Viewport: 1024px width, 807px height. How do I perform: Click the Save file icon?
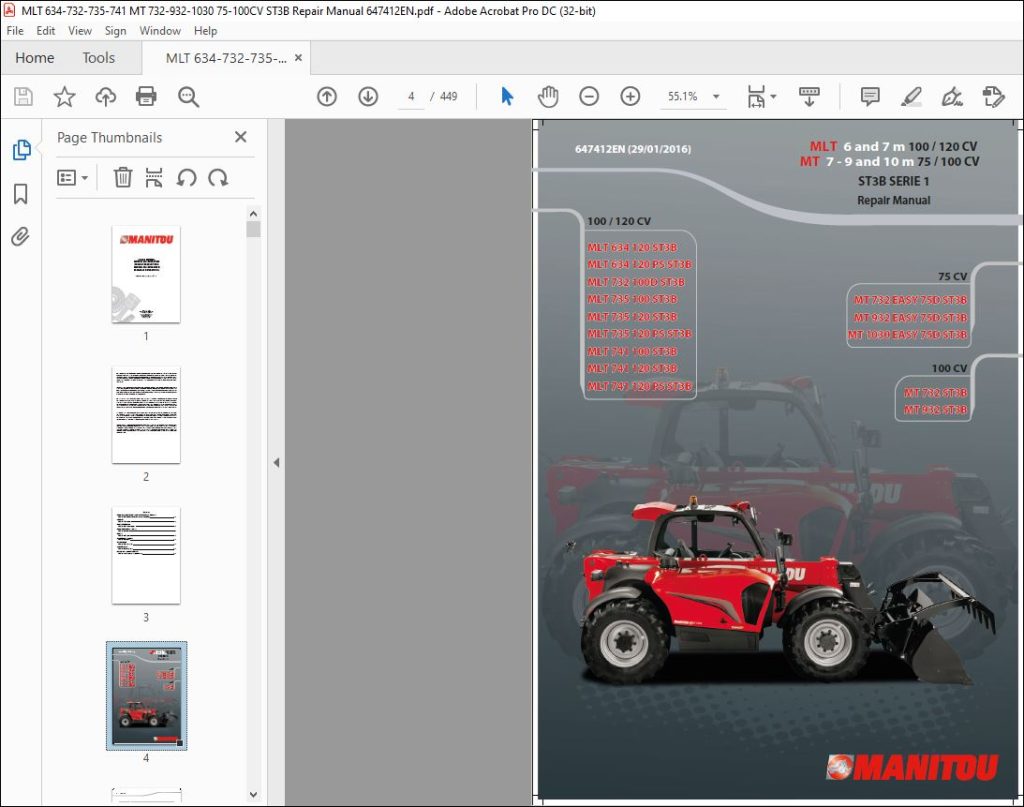[24, 97]
